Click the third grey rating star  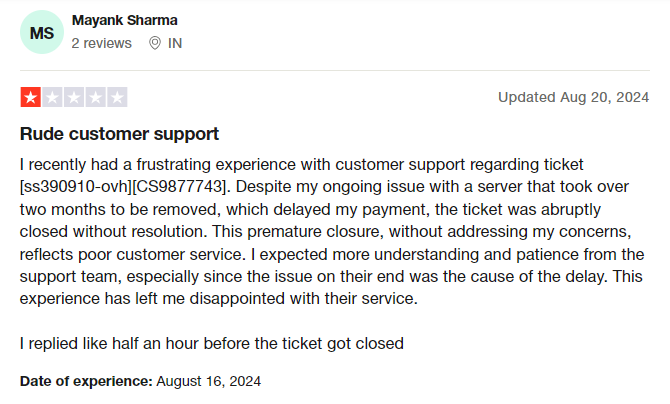tap(74, 98)
